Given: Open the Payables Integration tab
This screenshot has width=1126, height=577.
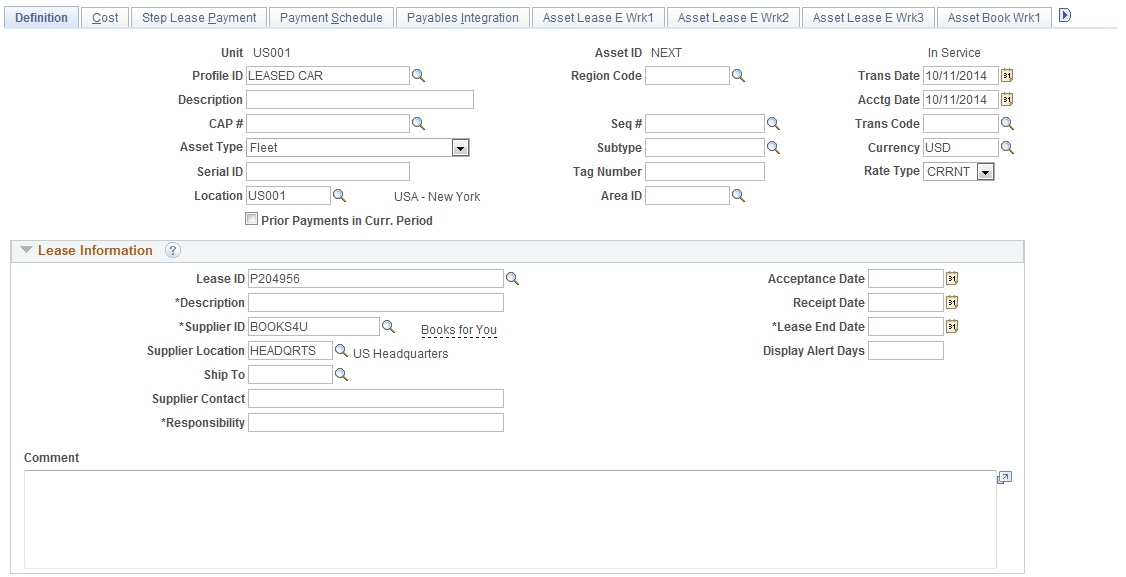Looking at the screenshot, I should click(462, 17).
